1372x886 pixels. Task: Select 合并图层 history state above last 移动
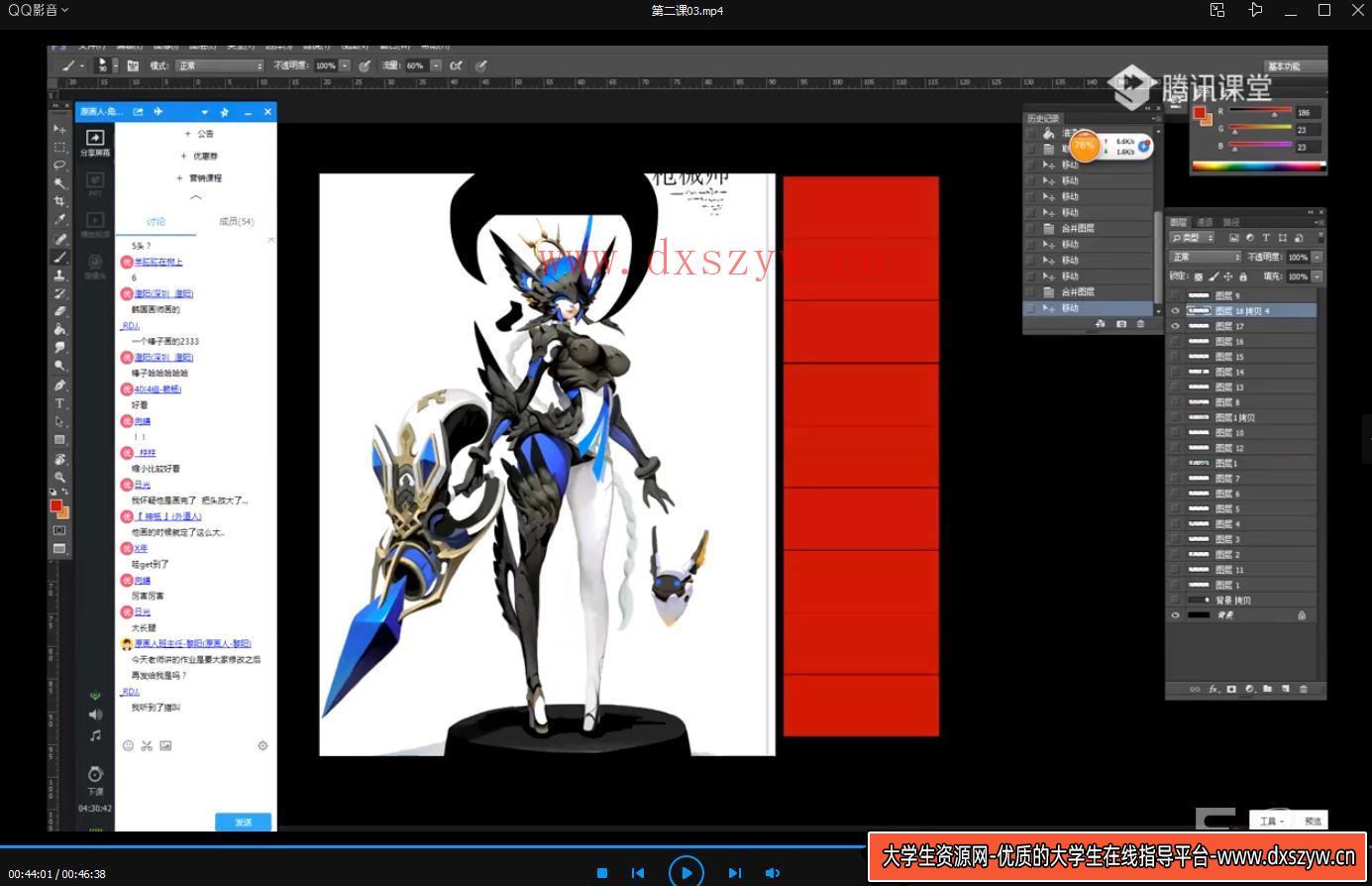[x=1088, y=292]
